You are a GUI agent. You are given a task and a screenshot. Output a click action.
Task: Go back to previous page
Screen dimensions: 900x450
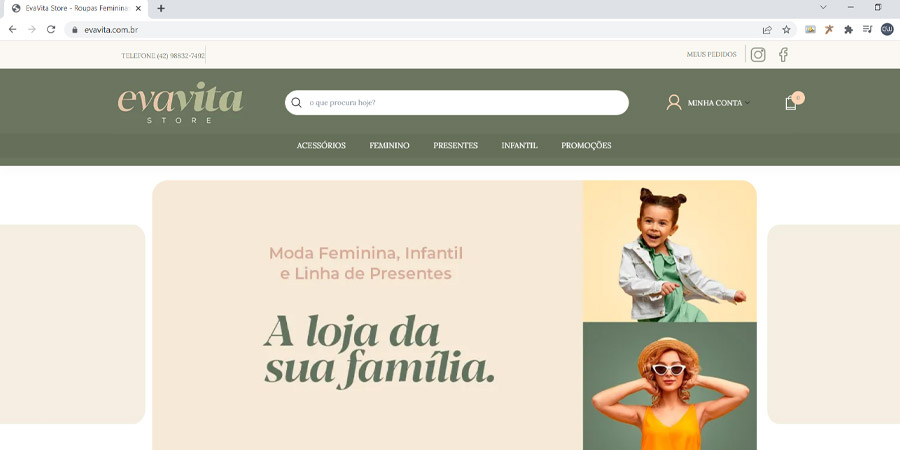pyautogui.click(x=13, y=29)
